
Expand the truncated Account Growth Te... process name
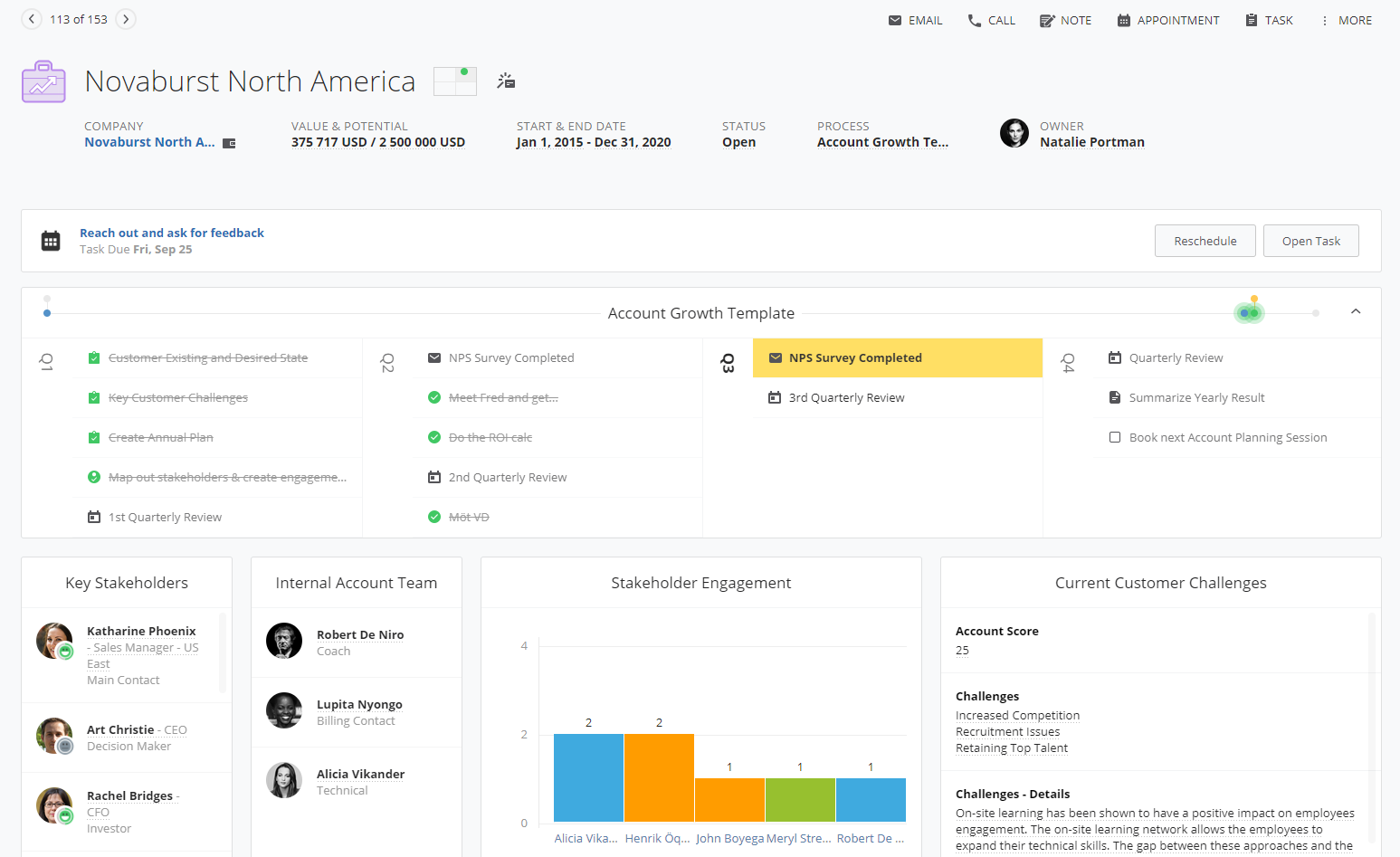882,141
